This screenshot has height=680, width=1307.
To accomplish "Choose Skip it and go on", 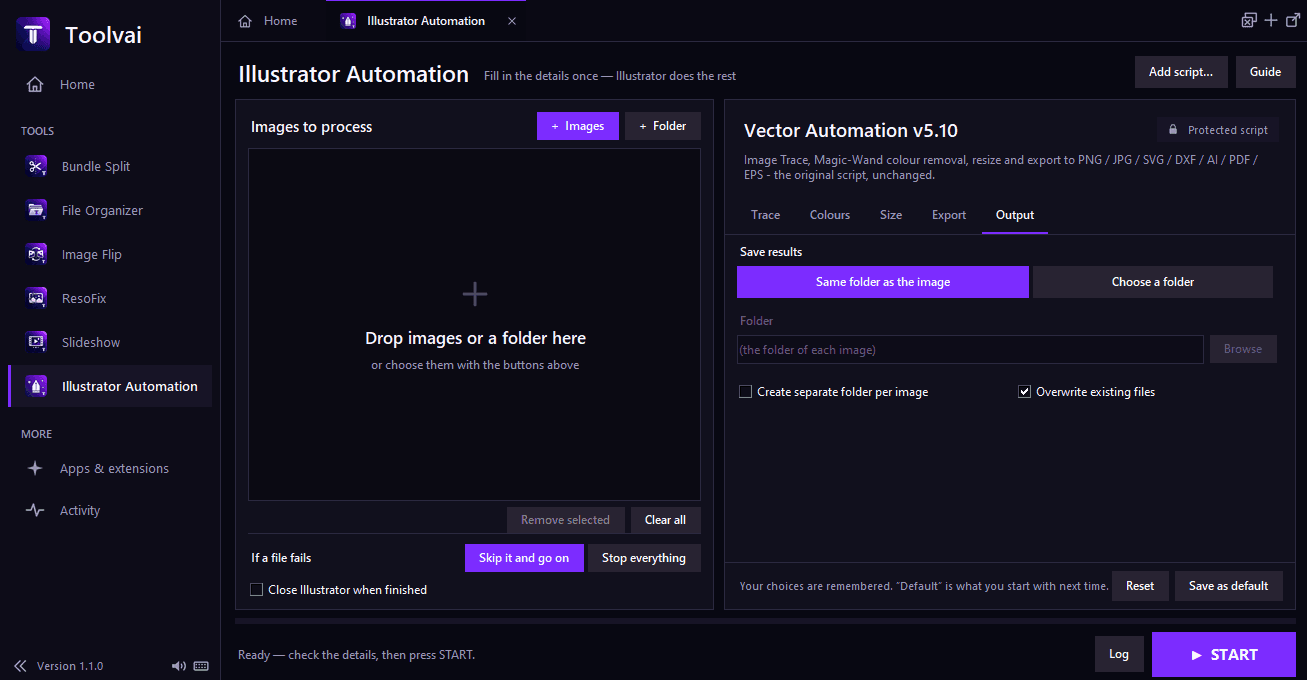I will [524, 558].
